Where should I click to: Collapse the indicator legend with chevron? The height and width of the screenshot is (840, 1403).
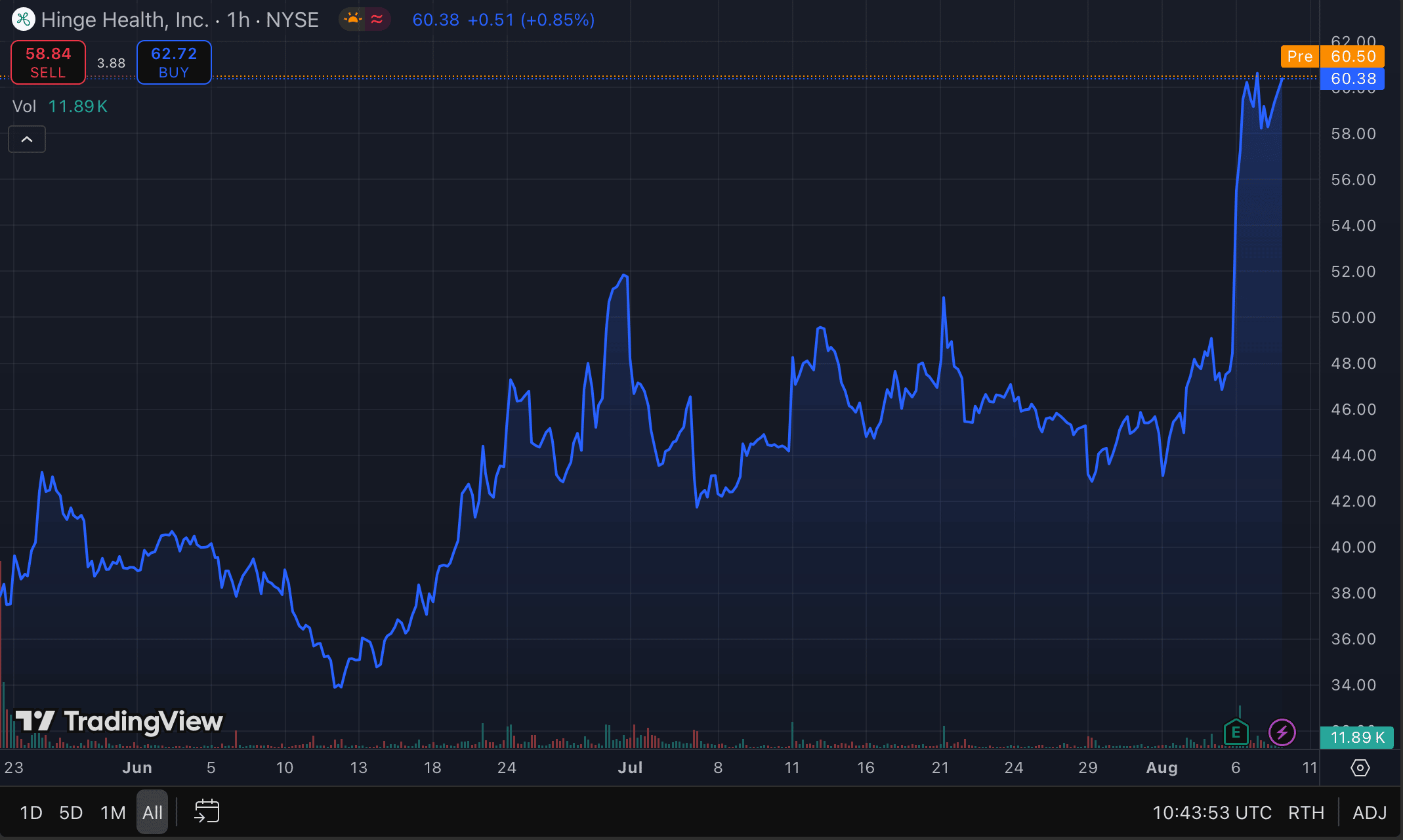tap(27, 139)
